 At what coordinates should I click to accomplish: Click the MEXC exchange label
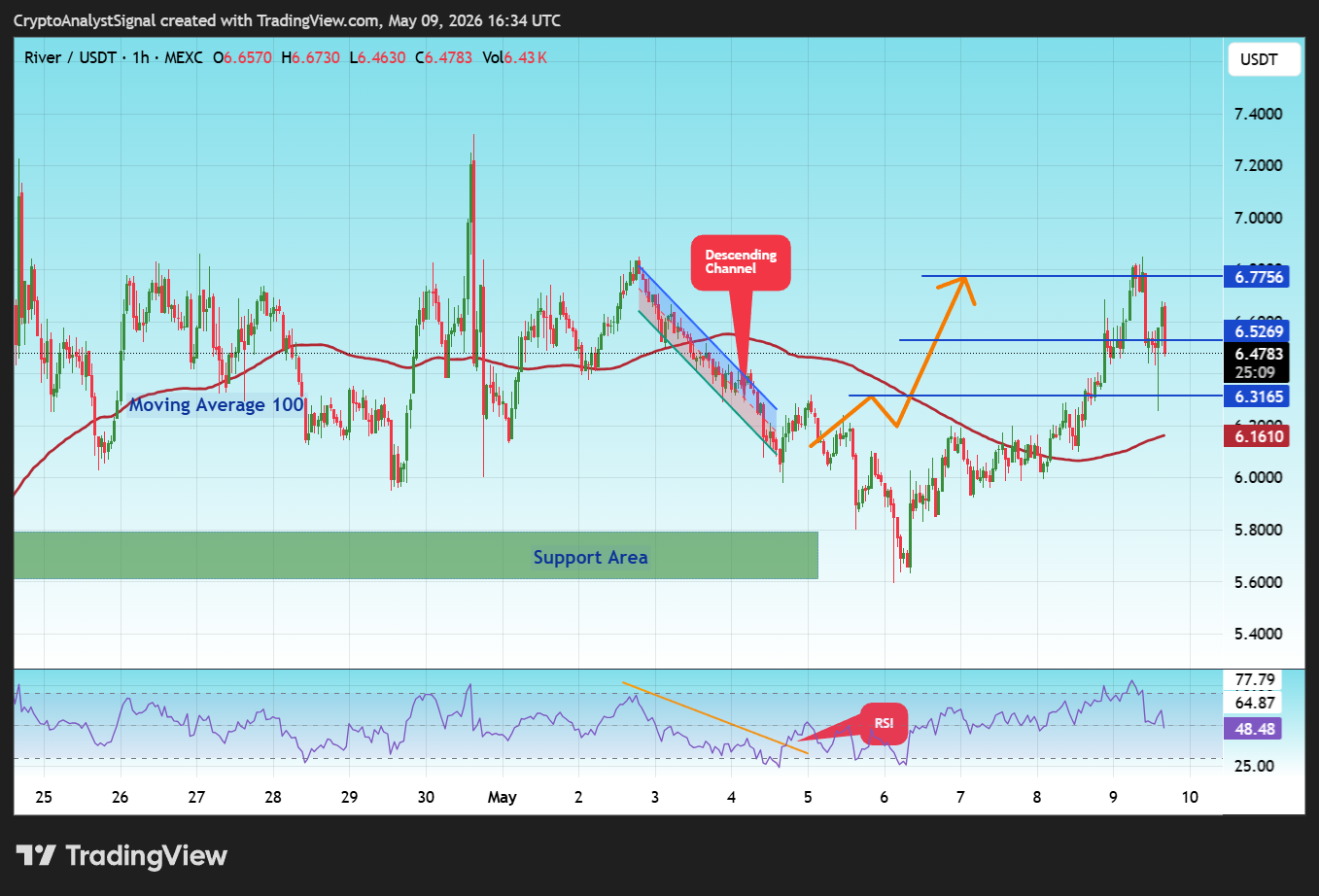tap(184, 57)
